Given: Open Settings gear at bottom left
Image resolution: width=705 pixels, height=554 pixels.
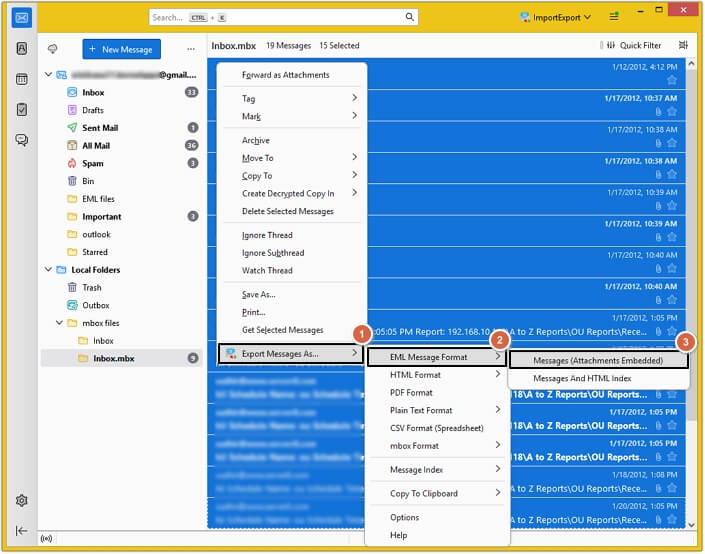Looking at the screenshot, I should pyautogui.click(x=21, y=500).
